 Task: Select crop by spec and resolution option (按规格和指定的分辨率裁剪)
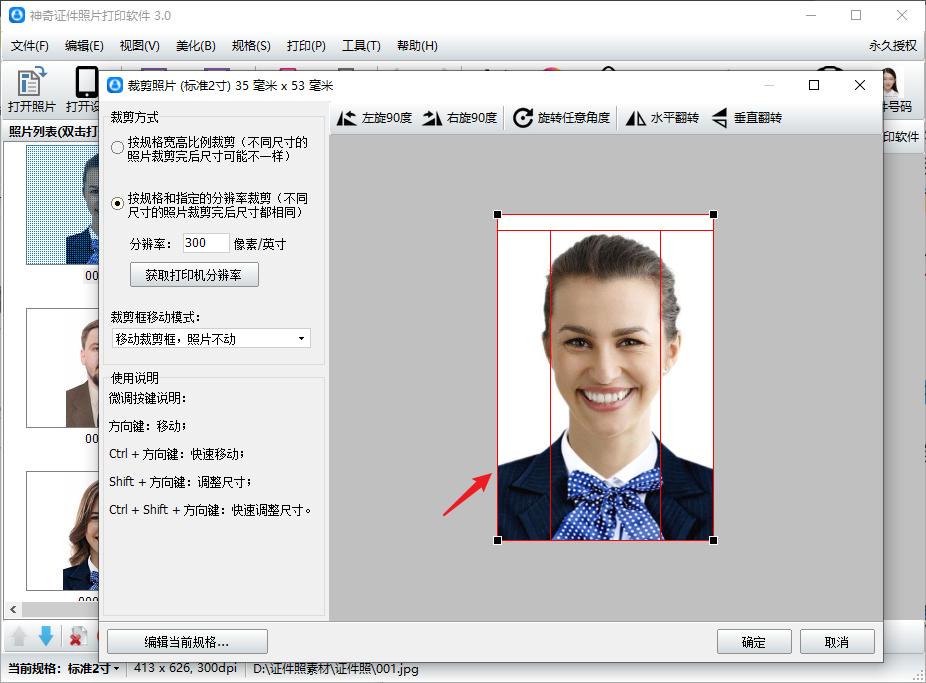click(118, 203)
